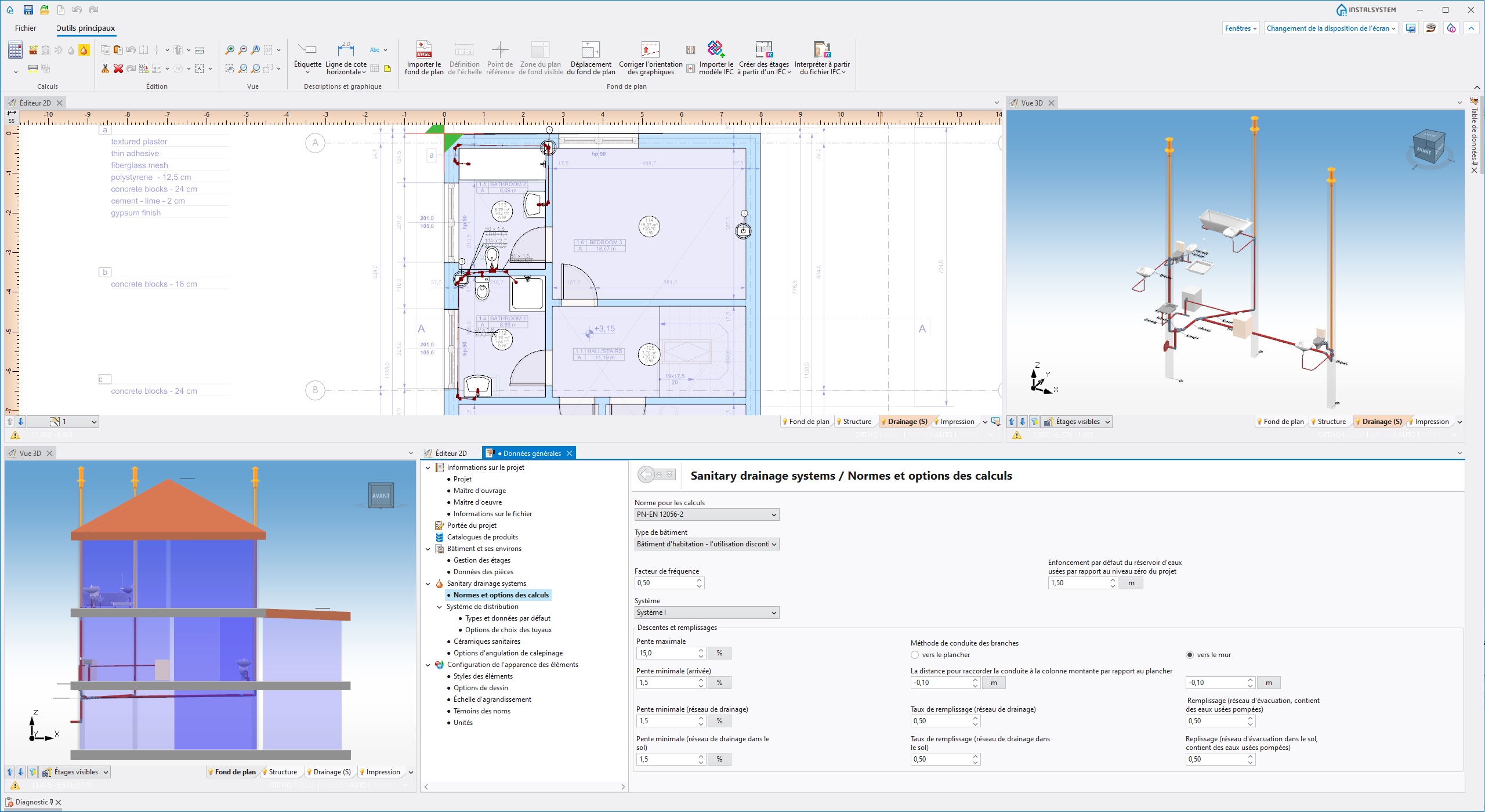This screenshot has width=1485, height=812.
Task: Open Changement de la disposition de l'écran dropdown
Action: pyautogui.click(x=1331, y=28)
